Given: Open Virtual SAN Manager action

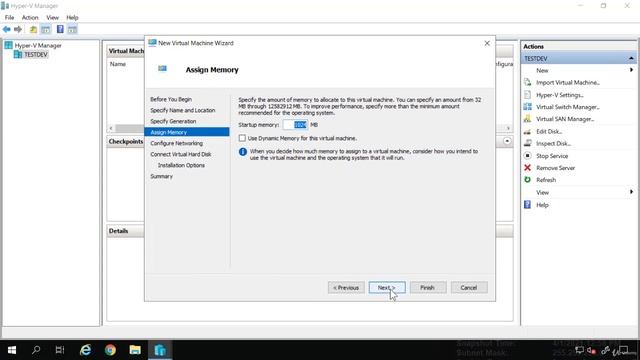Looking at the screenshot, I should click(x=565, y=119).
